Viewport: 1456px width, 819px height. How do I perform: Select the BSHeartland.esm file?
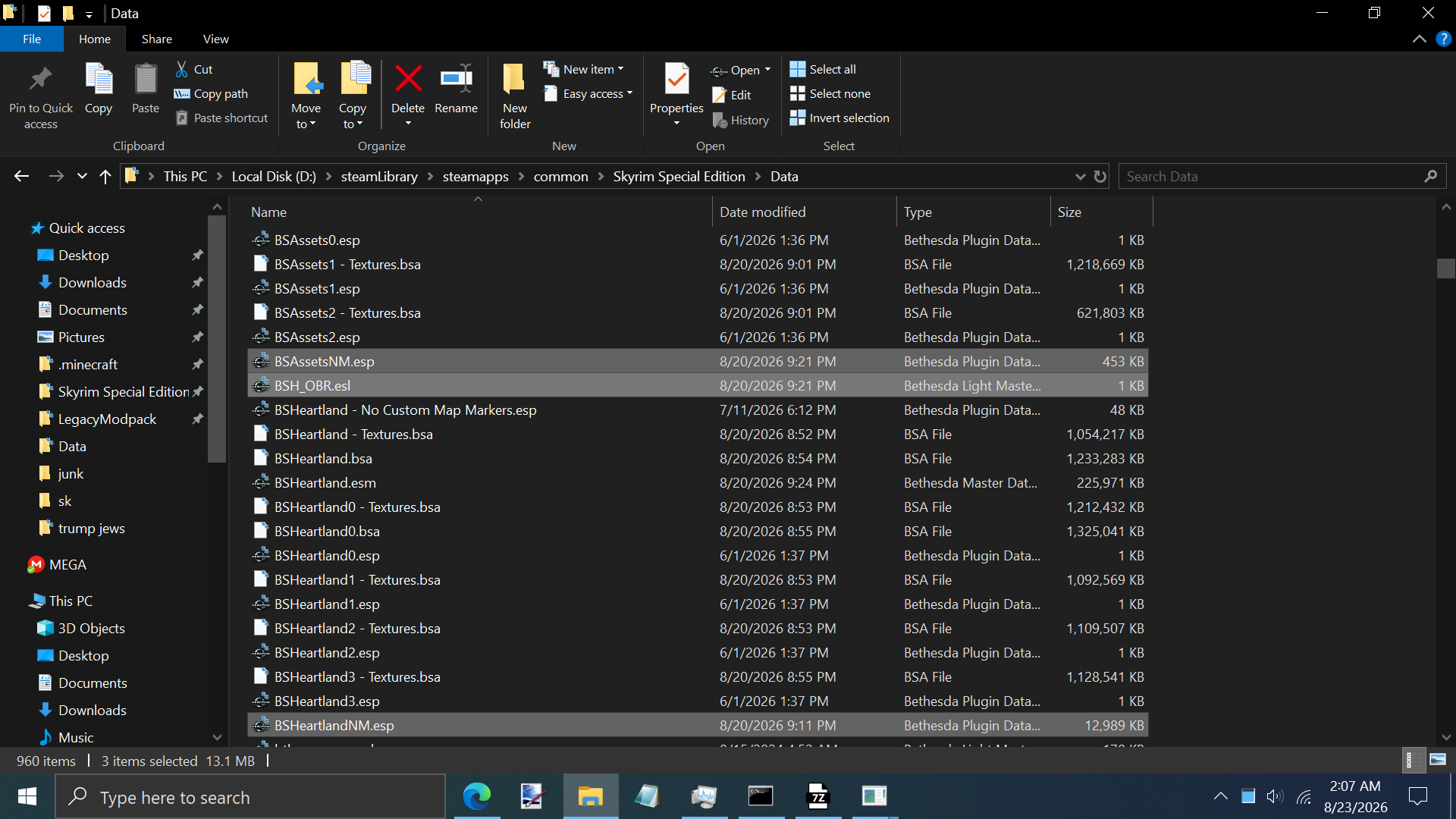click(x=698, y=483)
